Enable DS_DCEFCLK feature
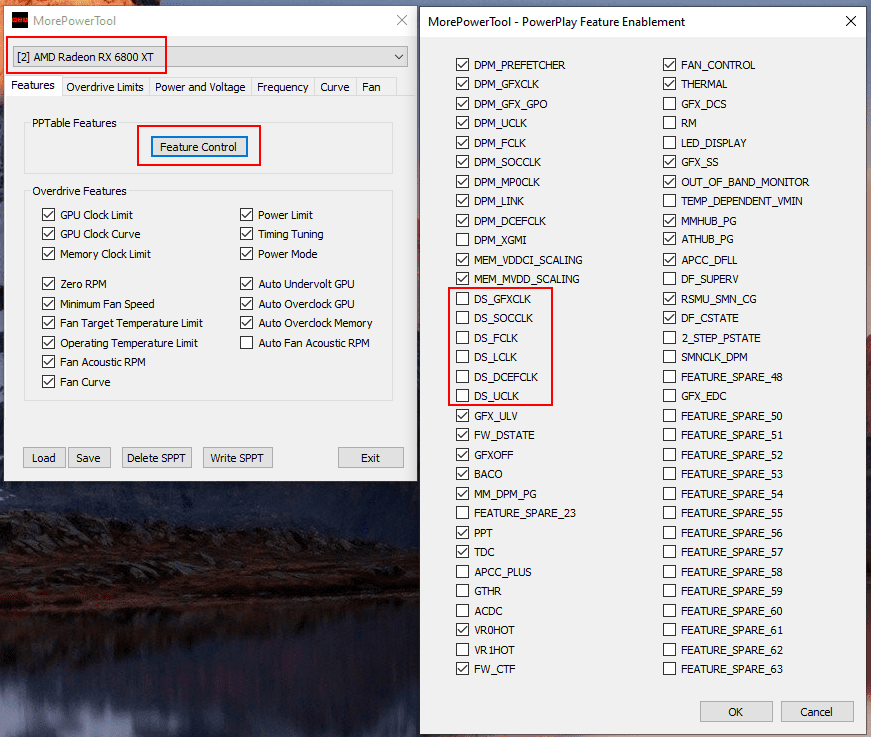The width and height of the screenshot is (871, 737). point(462,377)
